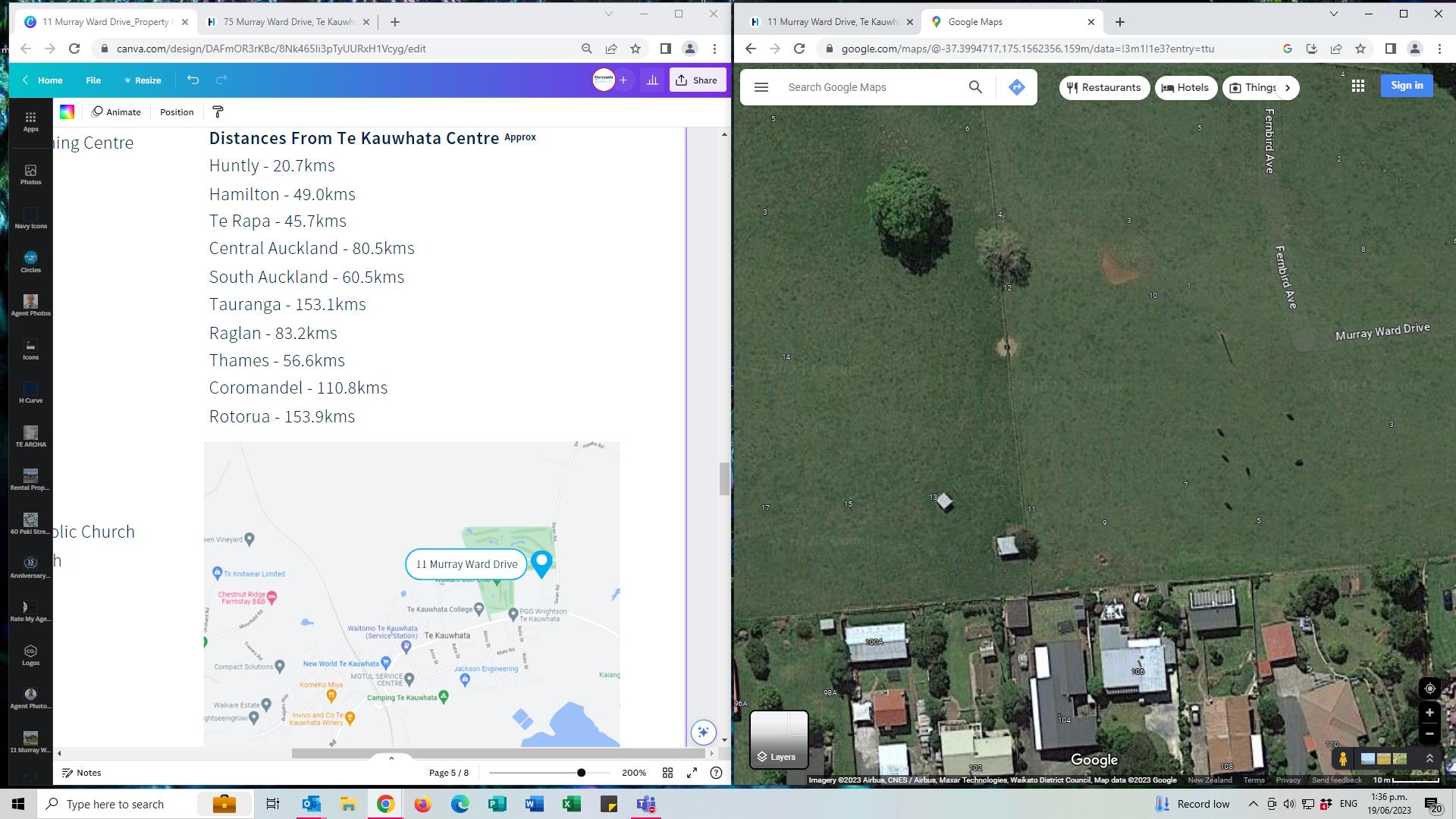
Task: Click the Canva Share button
Action: 697,80
